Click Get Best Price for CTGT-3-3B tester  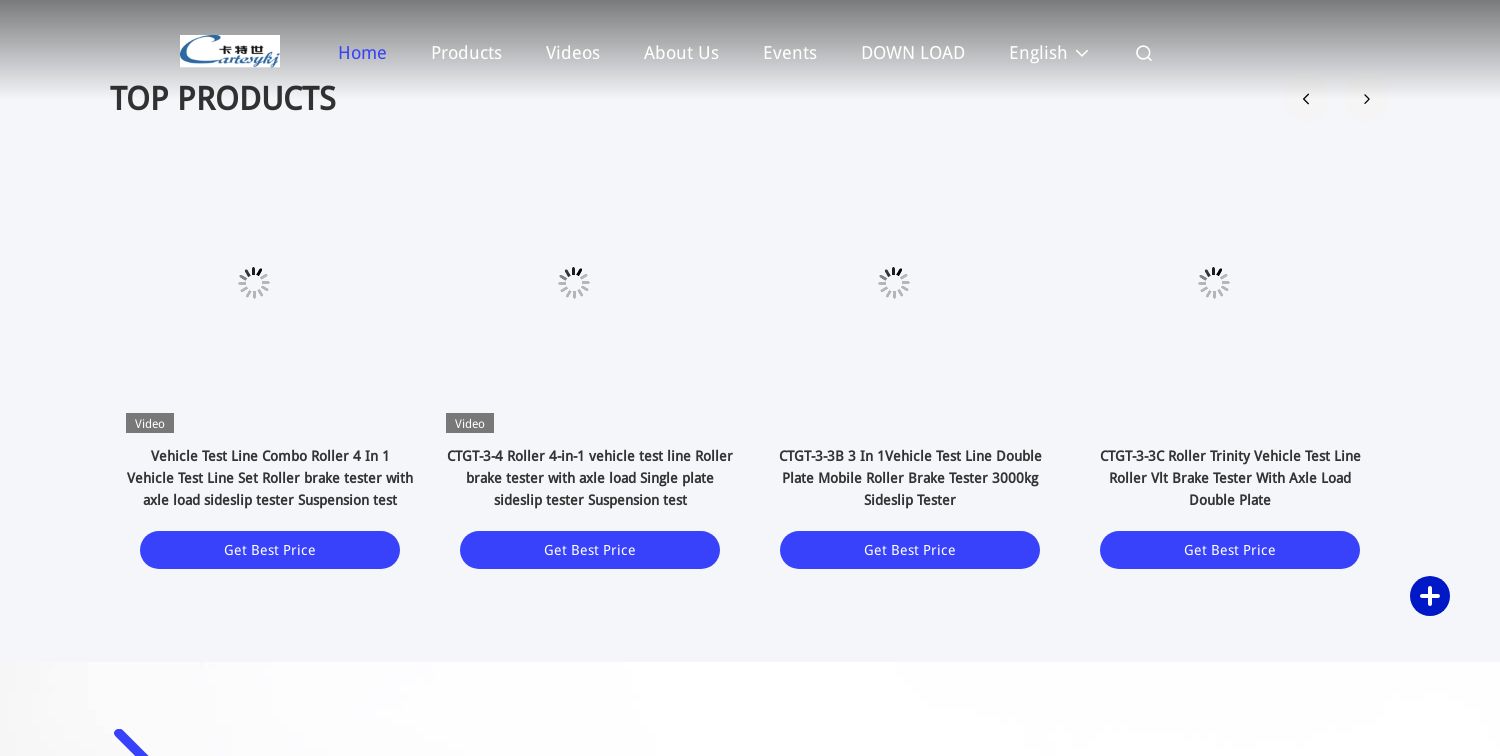point(910,550)
